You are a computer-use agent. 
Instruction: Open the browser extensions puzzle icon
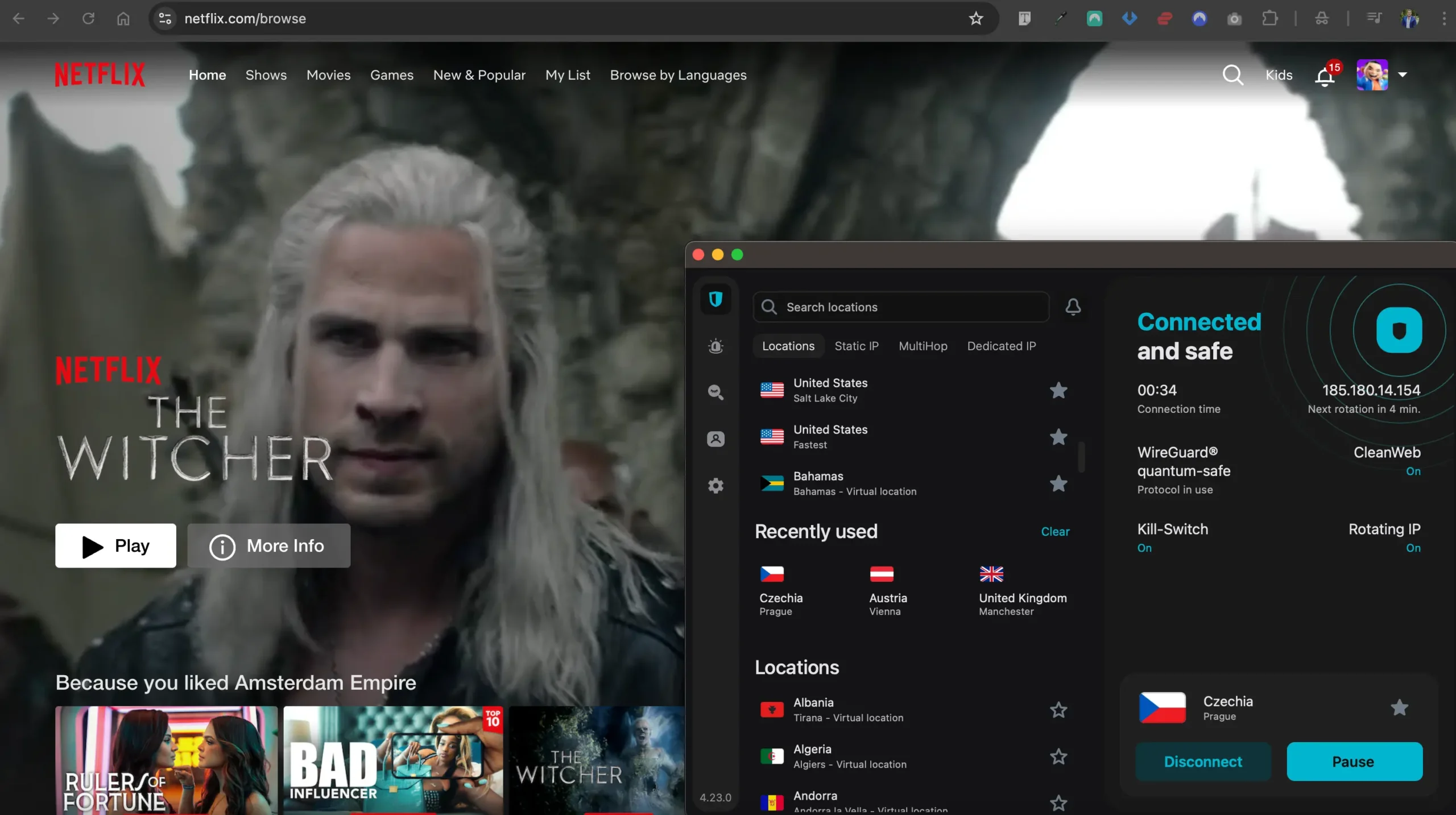(x=1269, y=18)
